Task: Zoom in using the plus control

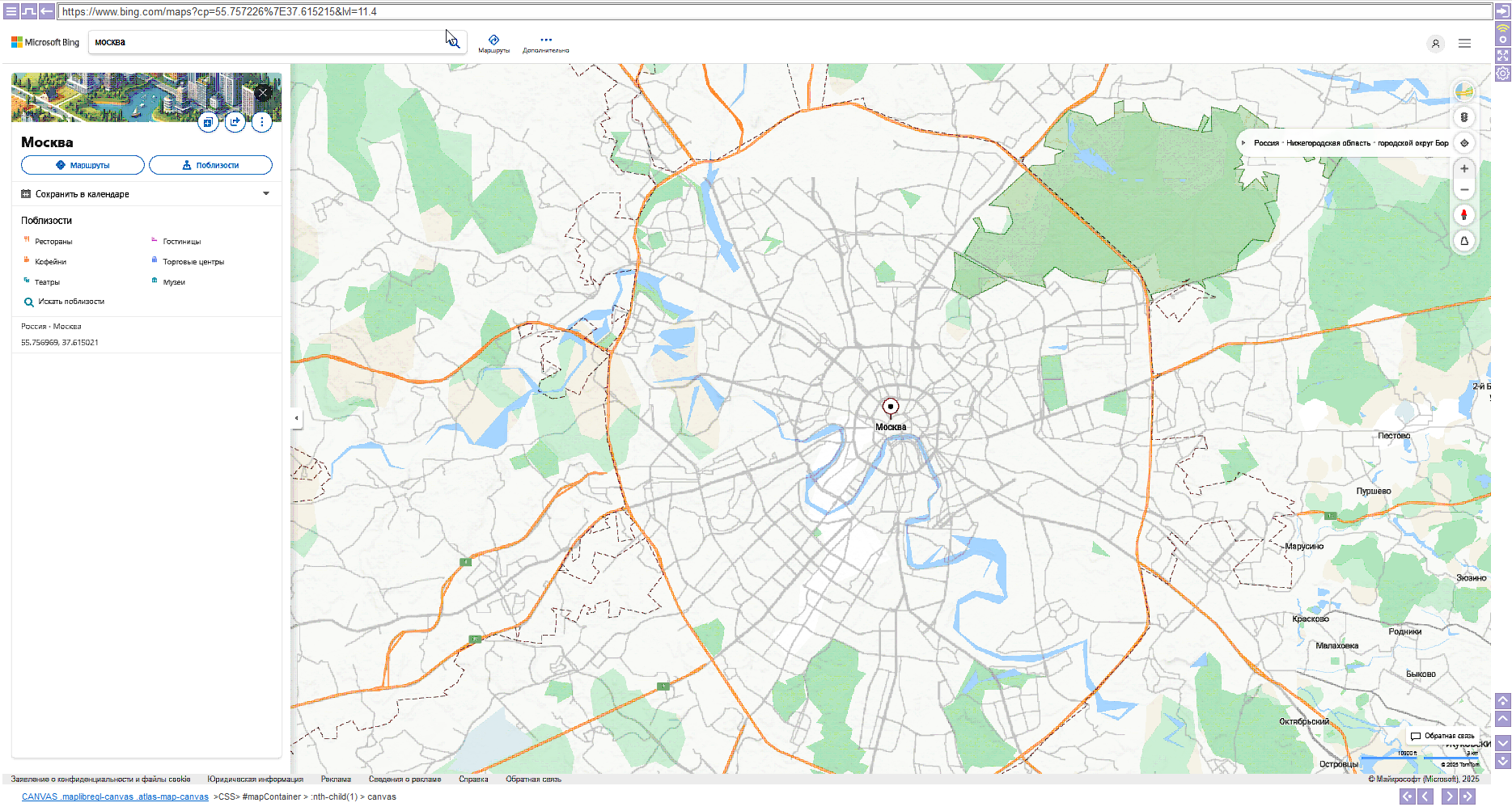Action: click(x=1464, y=168)
